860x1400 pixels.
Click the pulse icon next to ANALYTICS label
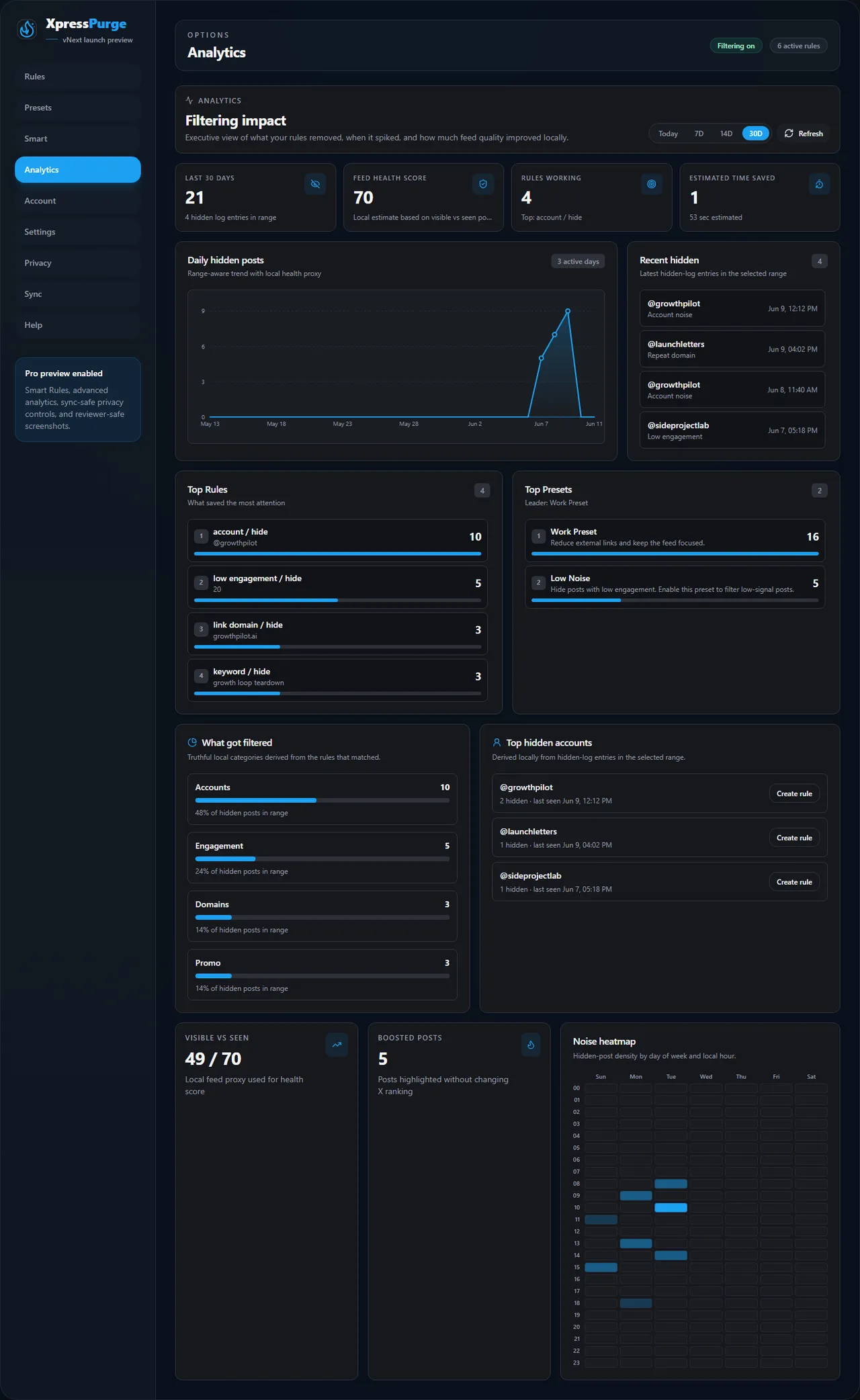189,100
